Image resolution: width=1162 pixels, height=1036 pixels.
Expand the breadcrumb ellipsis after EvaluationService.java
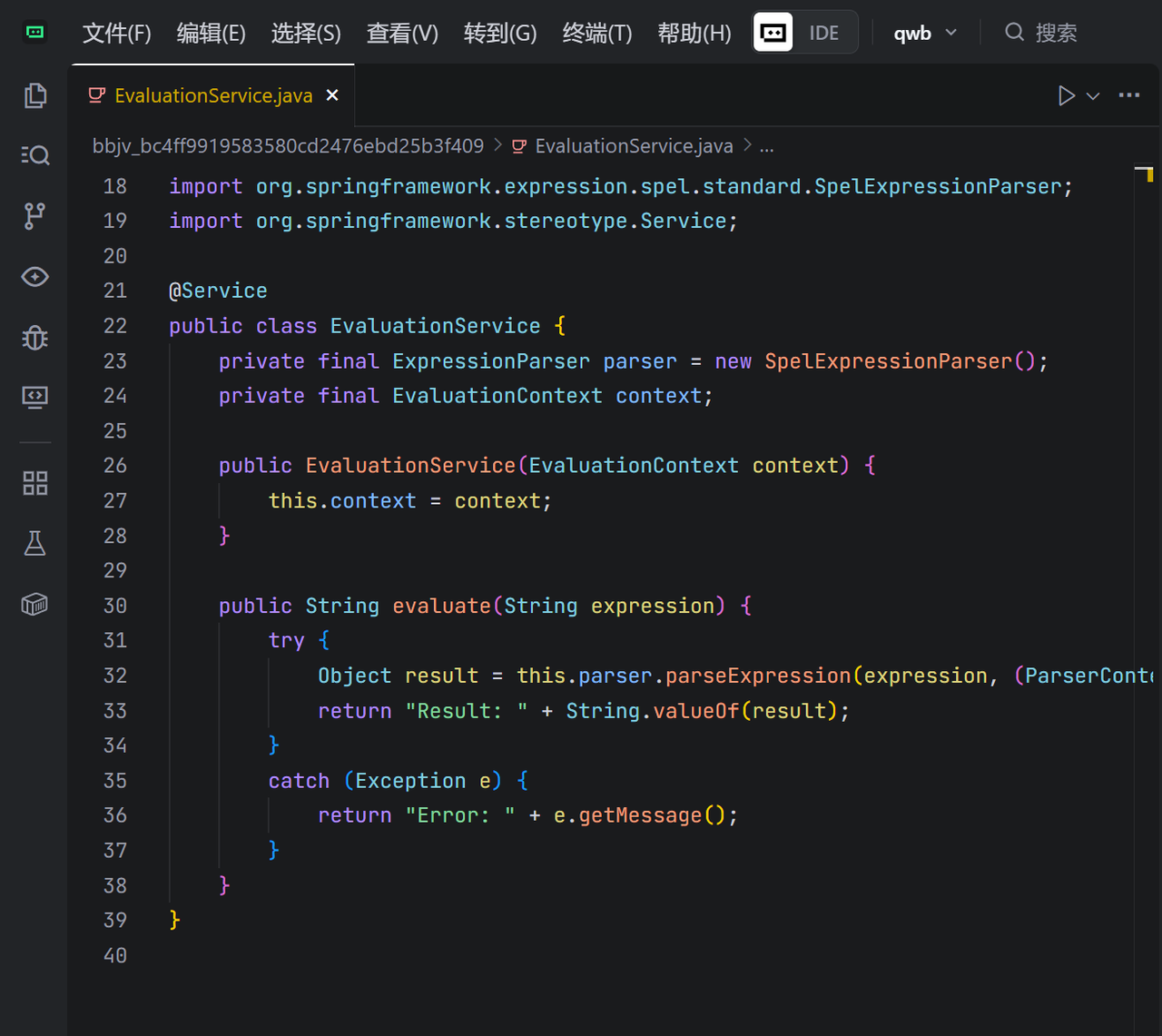tap(766, 146)
